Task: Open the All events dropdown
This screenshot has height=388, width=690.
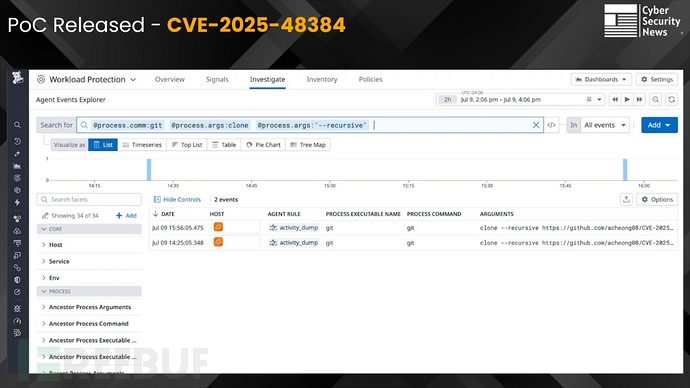Action: pyautogui.click(x=605, y=125)
